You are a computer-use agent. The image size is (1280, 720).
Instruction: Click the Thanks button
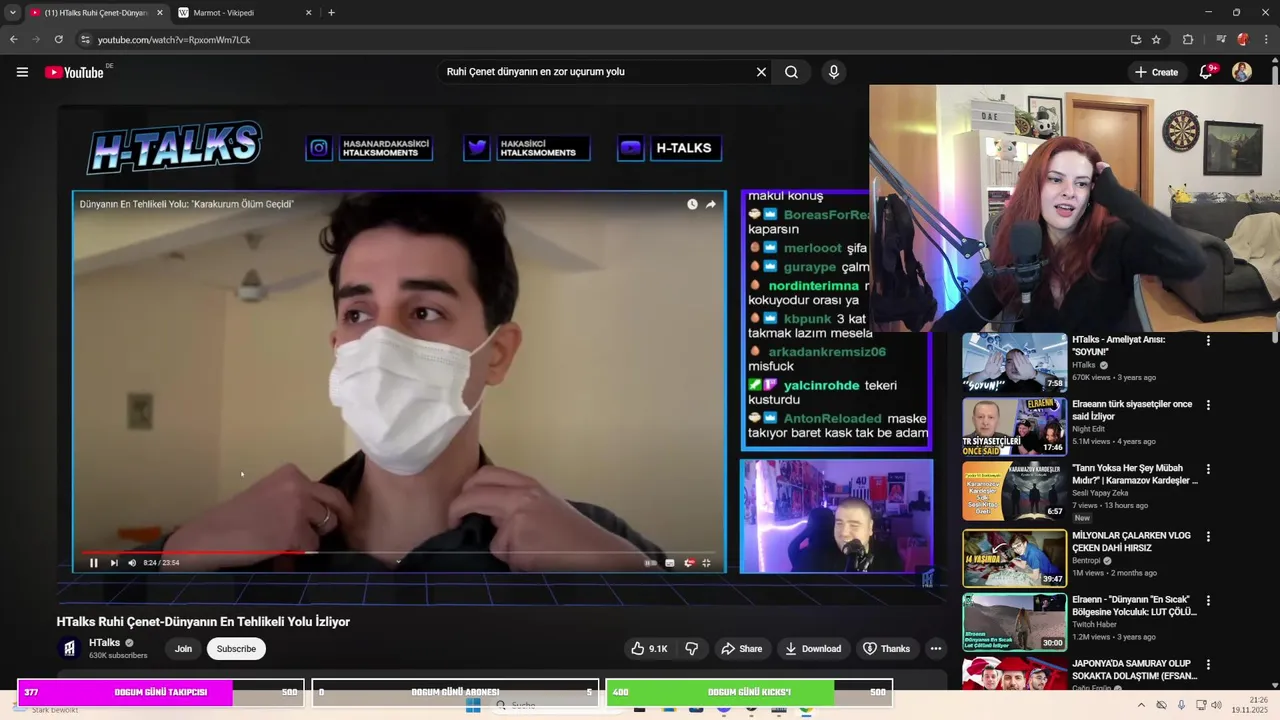pyautogui.click(x=886, y=649)
